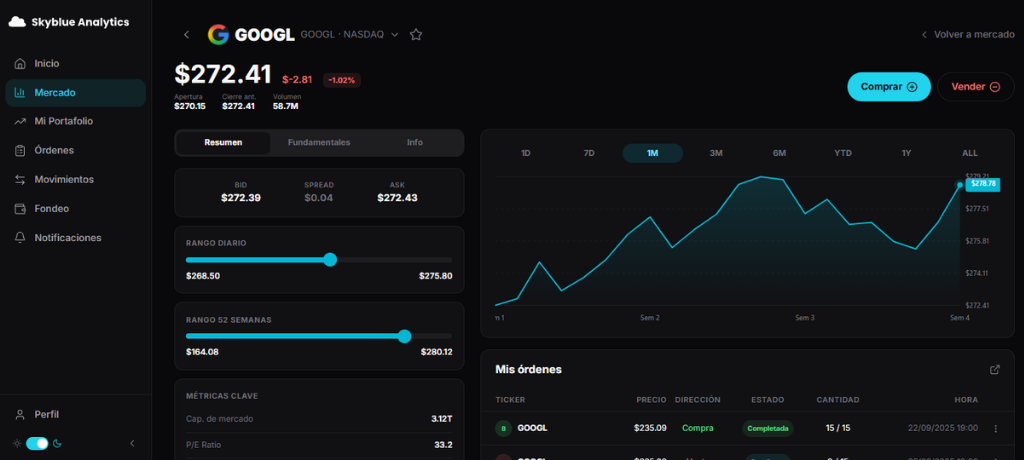Click the 15 / 15 quantity cell
The width and height of the screenshot is (1024, 460).
point(838,429)
